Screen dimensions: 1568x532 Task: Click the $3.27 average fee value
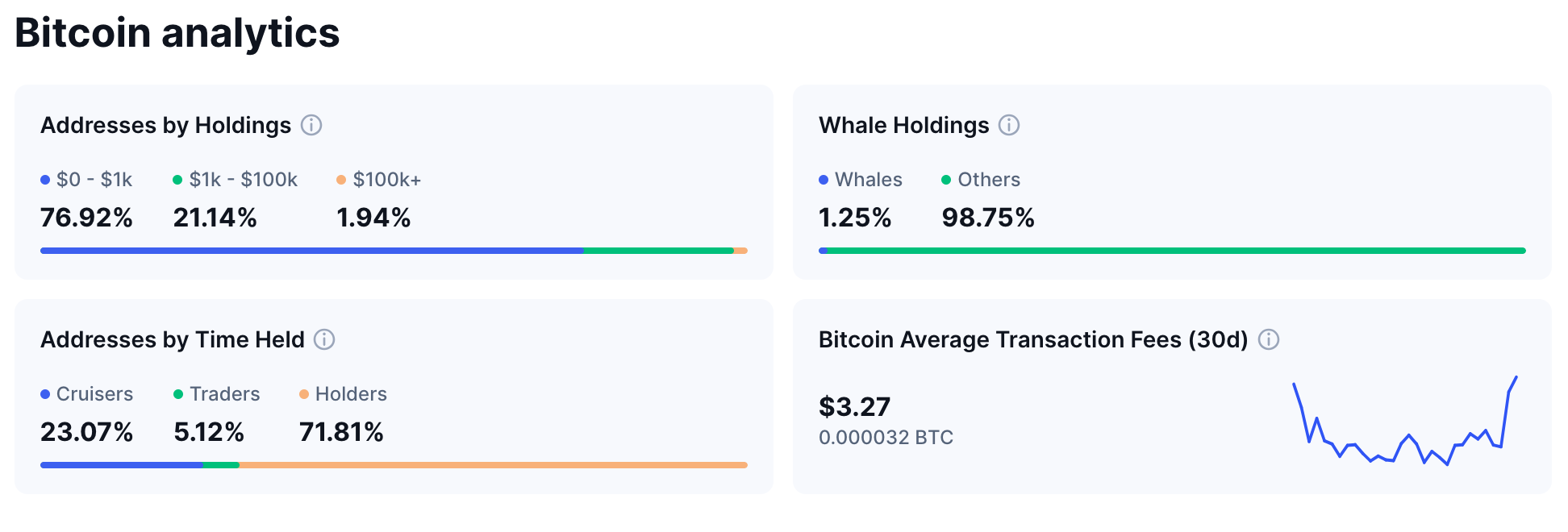[x=854, y=407]
